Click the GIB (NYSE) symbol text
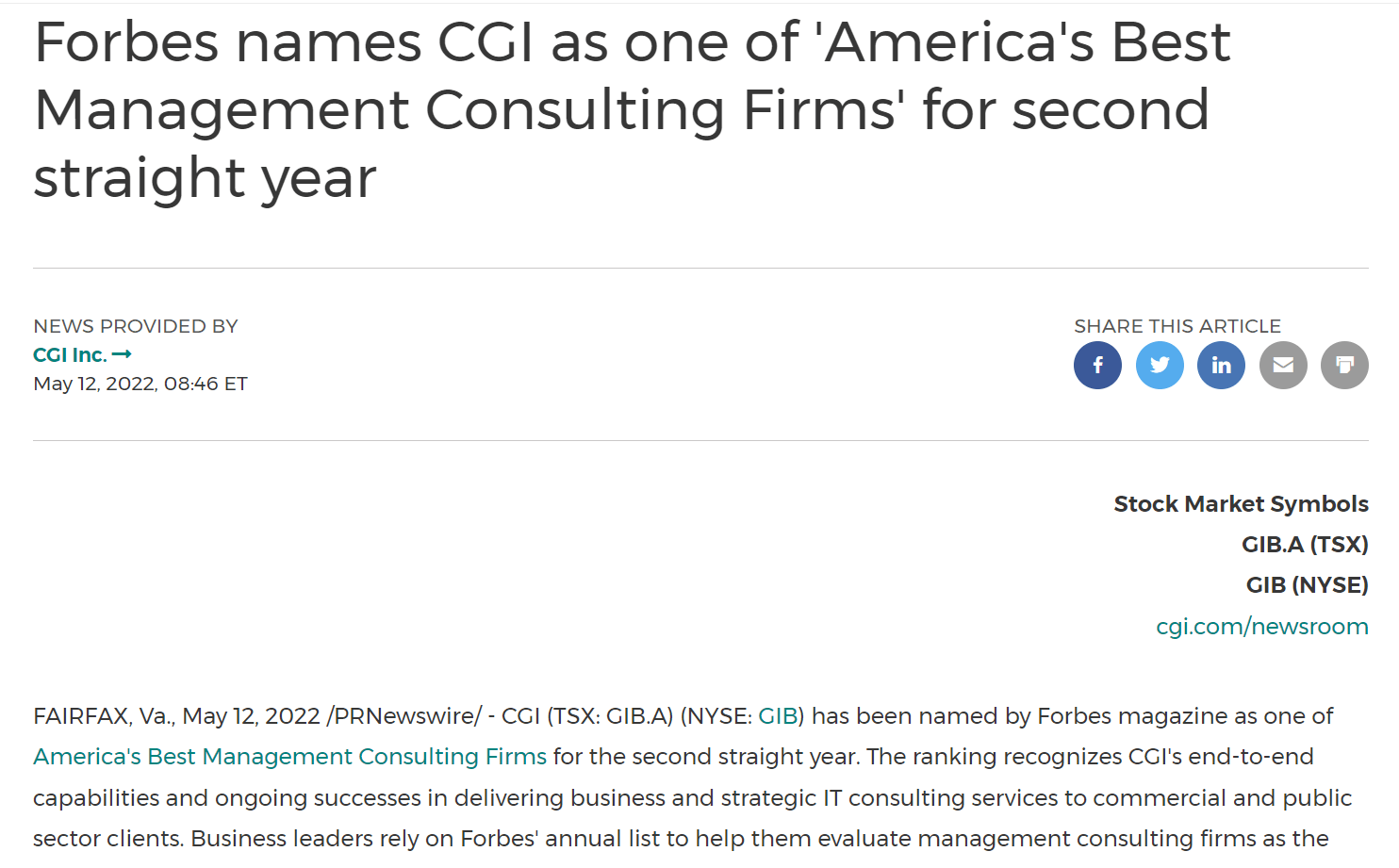This screenshot has height=868, width=1399. click(1307, 585)
